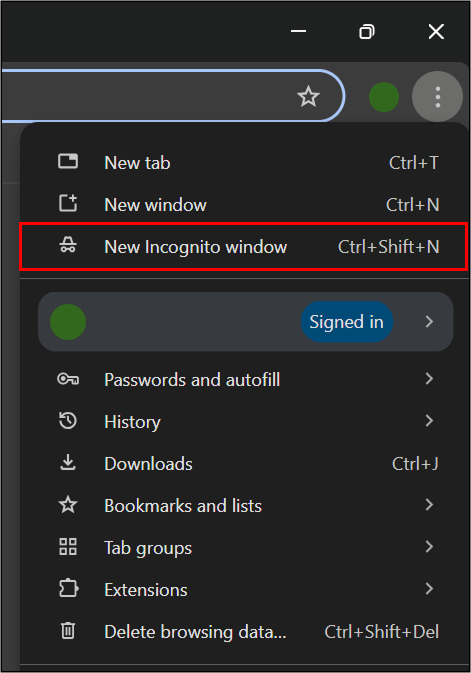Screen dimensions: 471x673
Task: Select New Incognito window menu item
Action: [x=244, y=246]
